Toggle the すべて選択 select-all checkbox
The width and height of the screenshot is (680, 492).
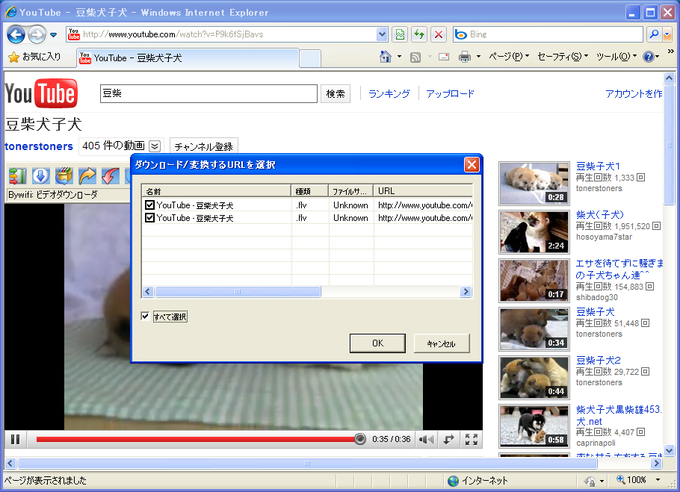145,316
